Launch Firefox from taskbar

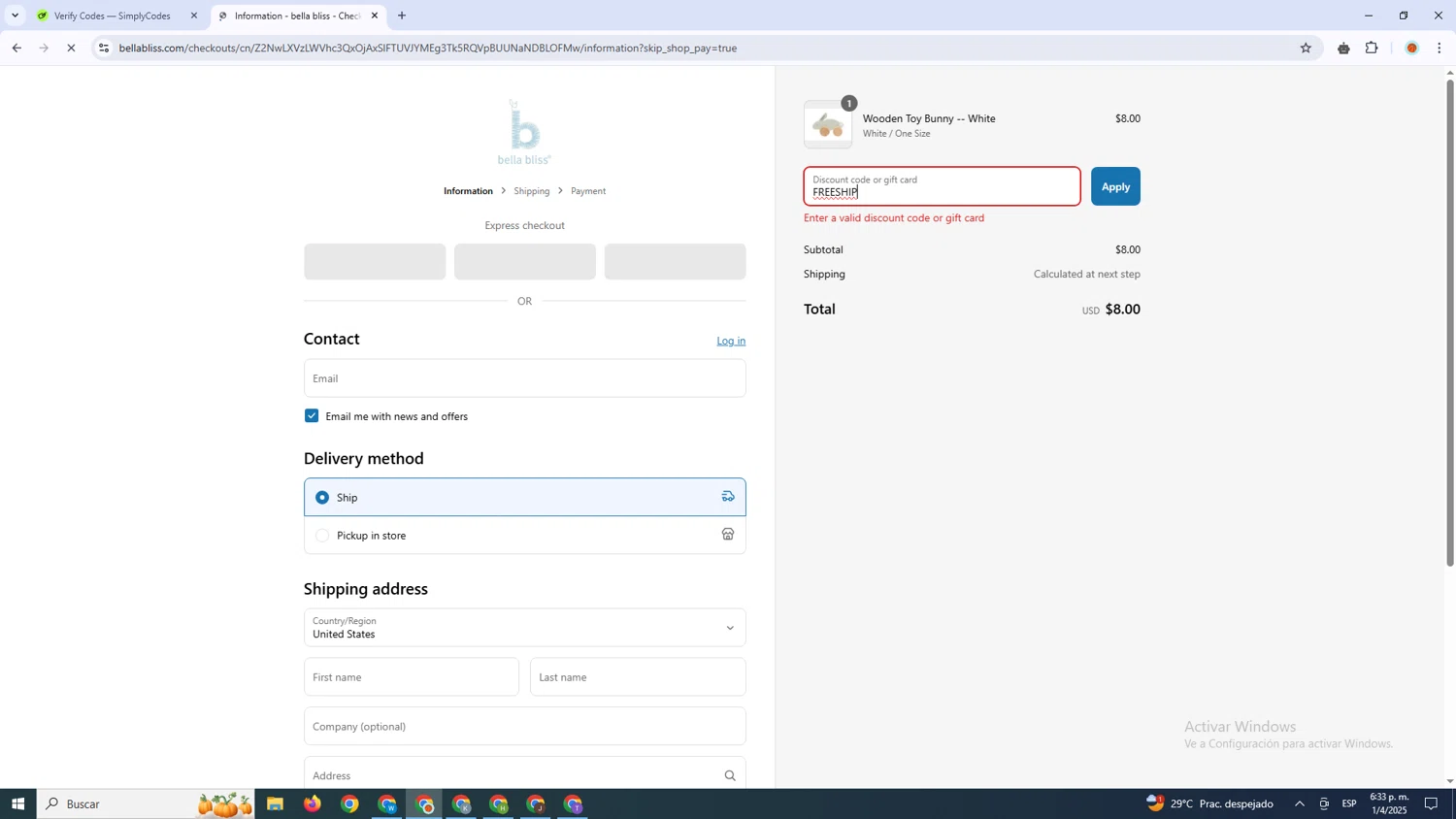312,803
